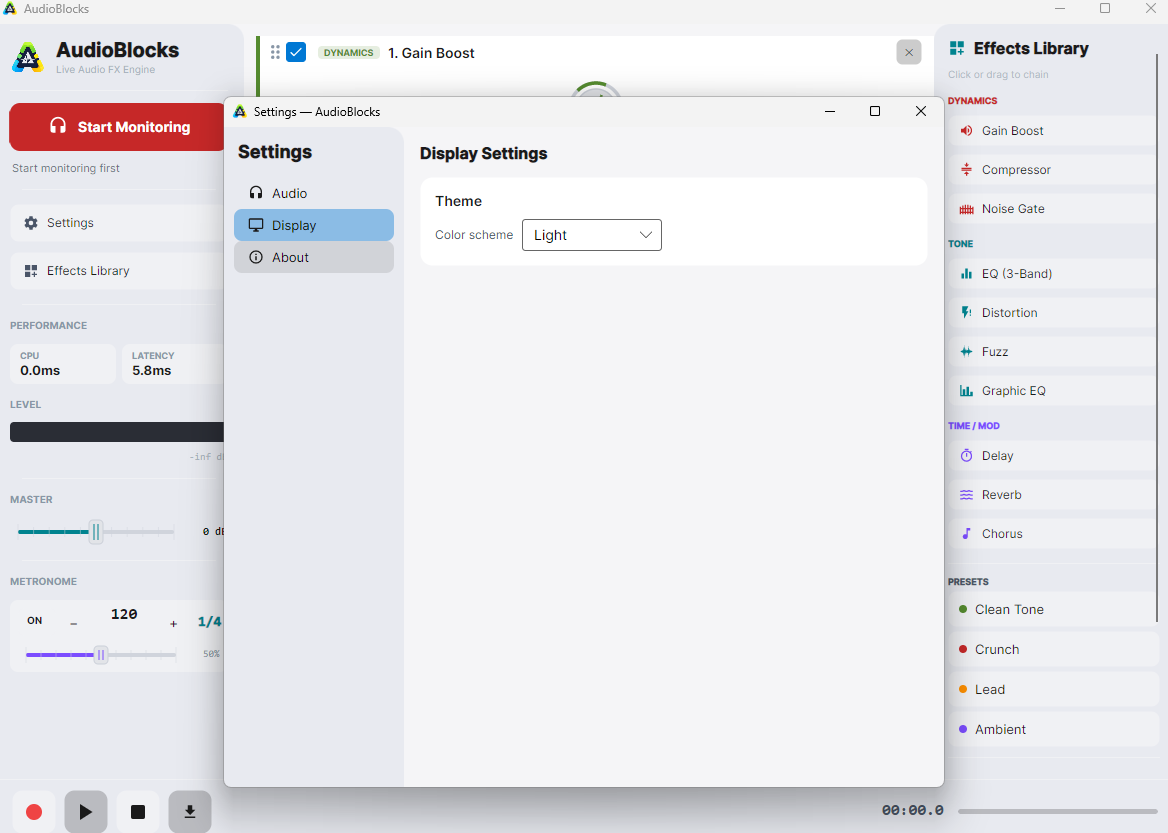Click the playback progress bar
Image resolution: width=1168 pixels, height=833 pixels.
point(1058,811)
